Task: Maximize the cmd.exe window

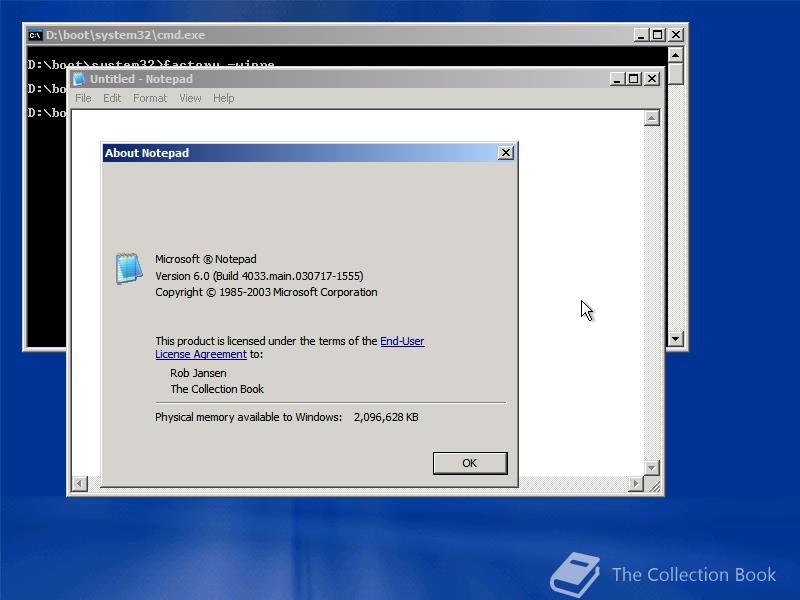Action: (657, 35)
